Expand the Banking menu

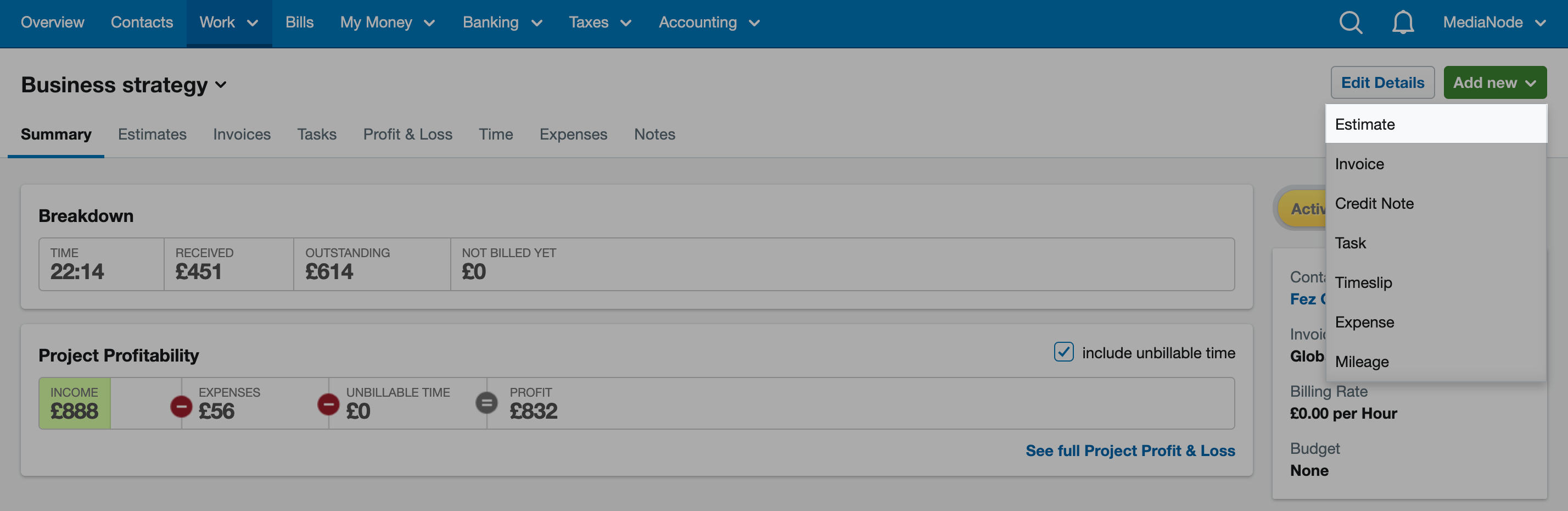point(502,23)
